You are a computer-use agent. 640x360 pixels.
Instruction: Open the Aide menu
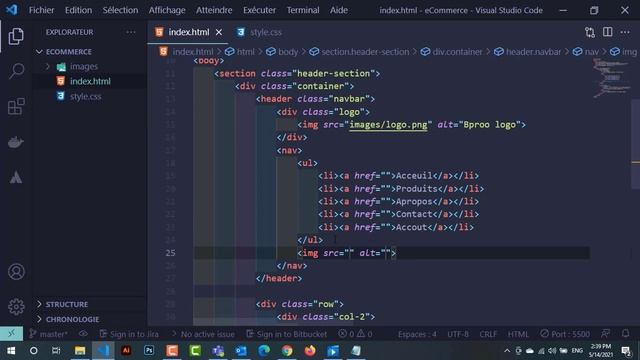pyautogui.click(x=339, y=10)
